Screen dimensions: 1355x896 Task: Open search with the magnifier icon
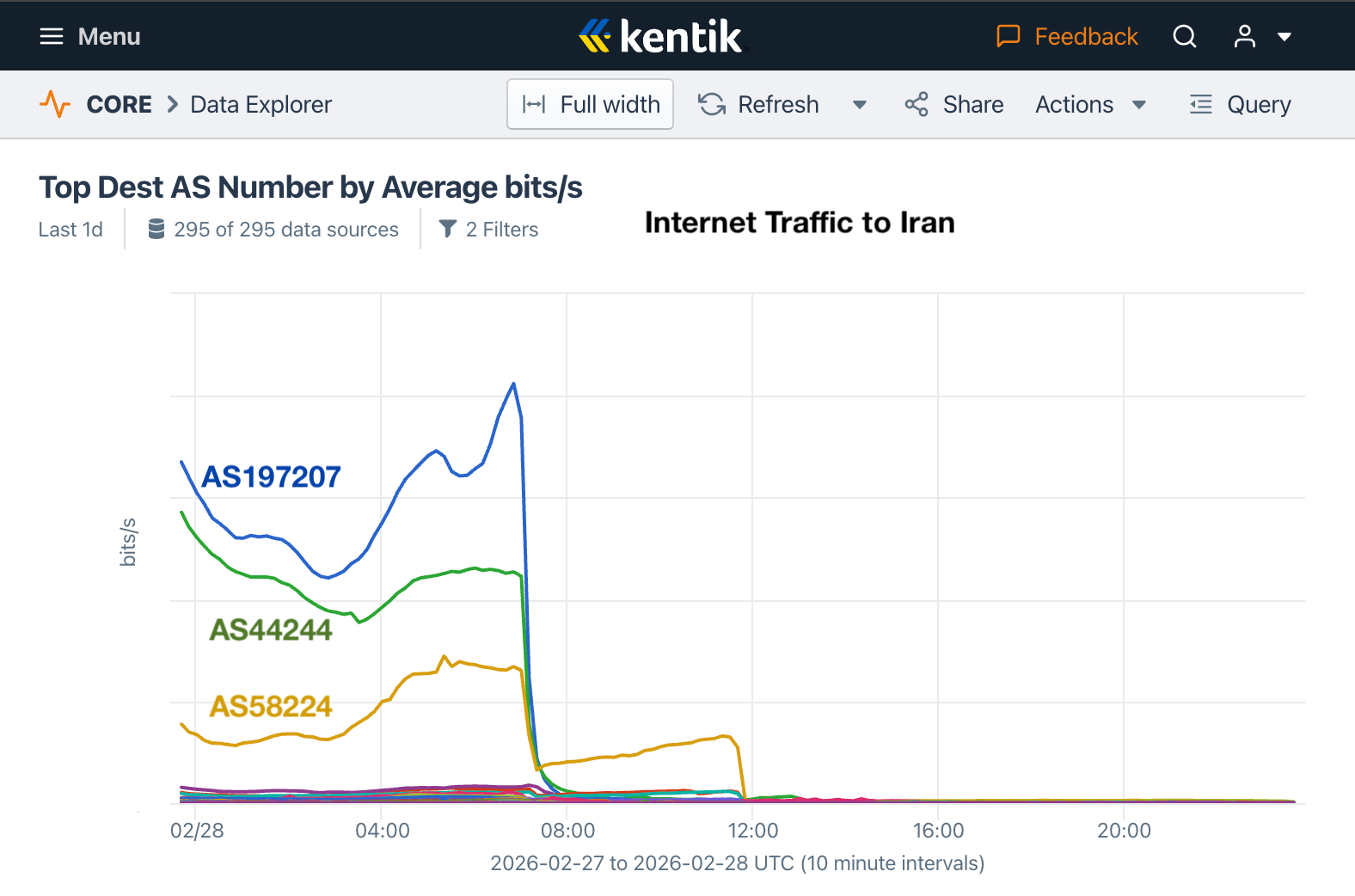(1185, 36)
